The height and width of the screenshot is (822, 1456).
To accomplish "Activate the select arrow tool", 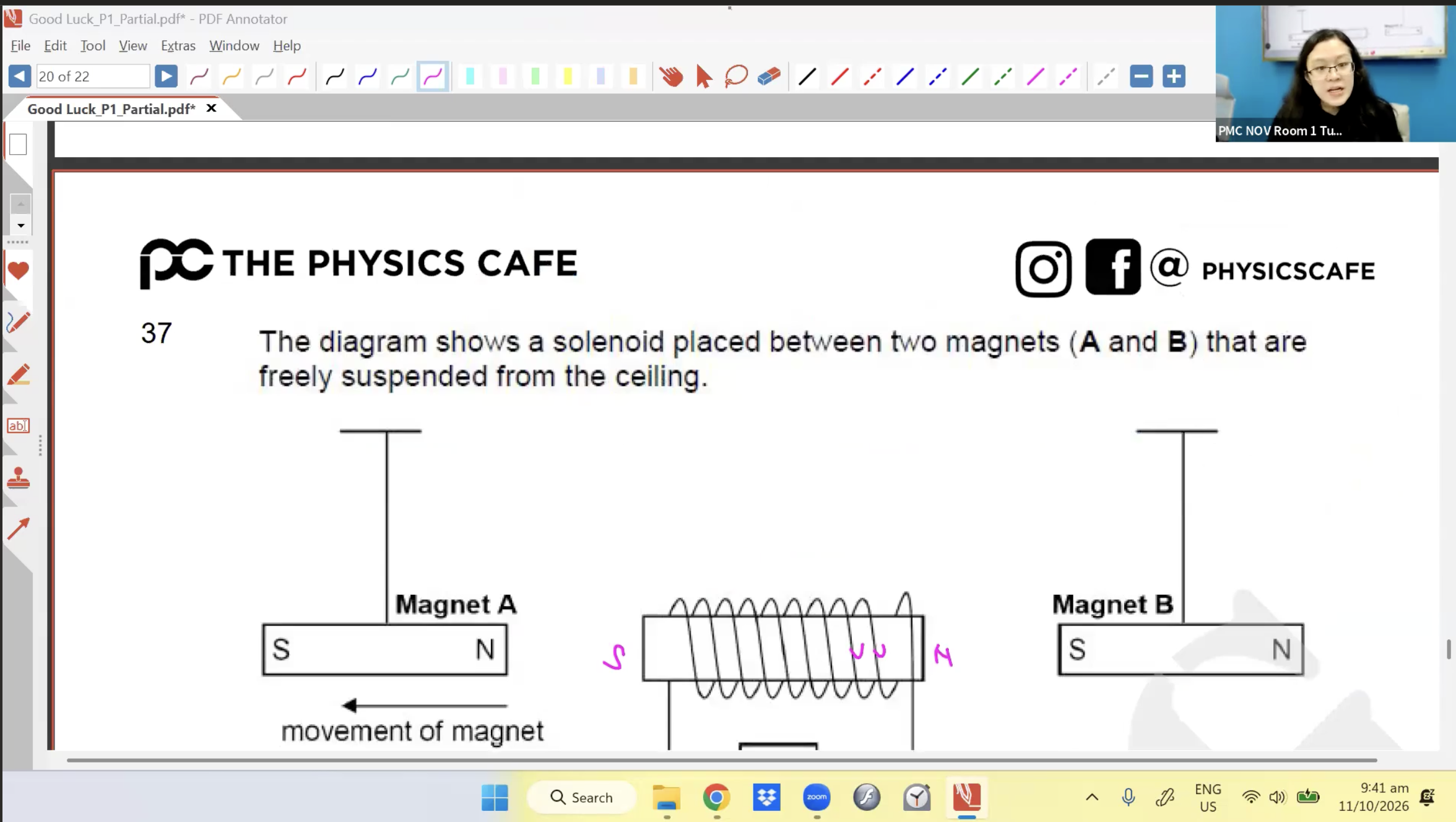I will (703, 77).
